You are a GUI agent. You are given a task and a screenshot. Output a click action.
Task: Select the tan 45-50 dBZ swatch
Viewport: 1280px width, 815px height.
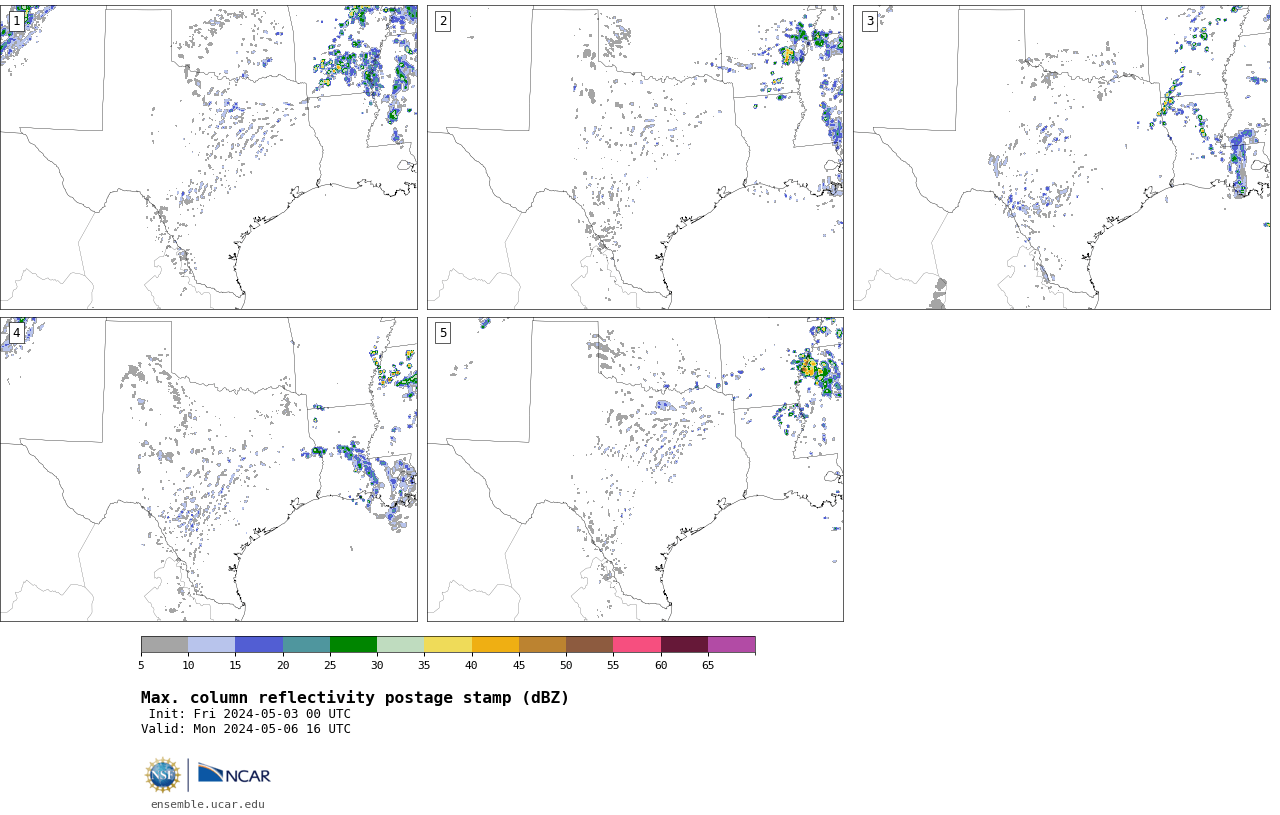[542, 644]
